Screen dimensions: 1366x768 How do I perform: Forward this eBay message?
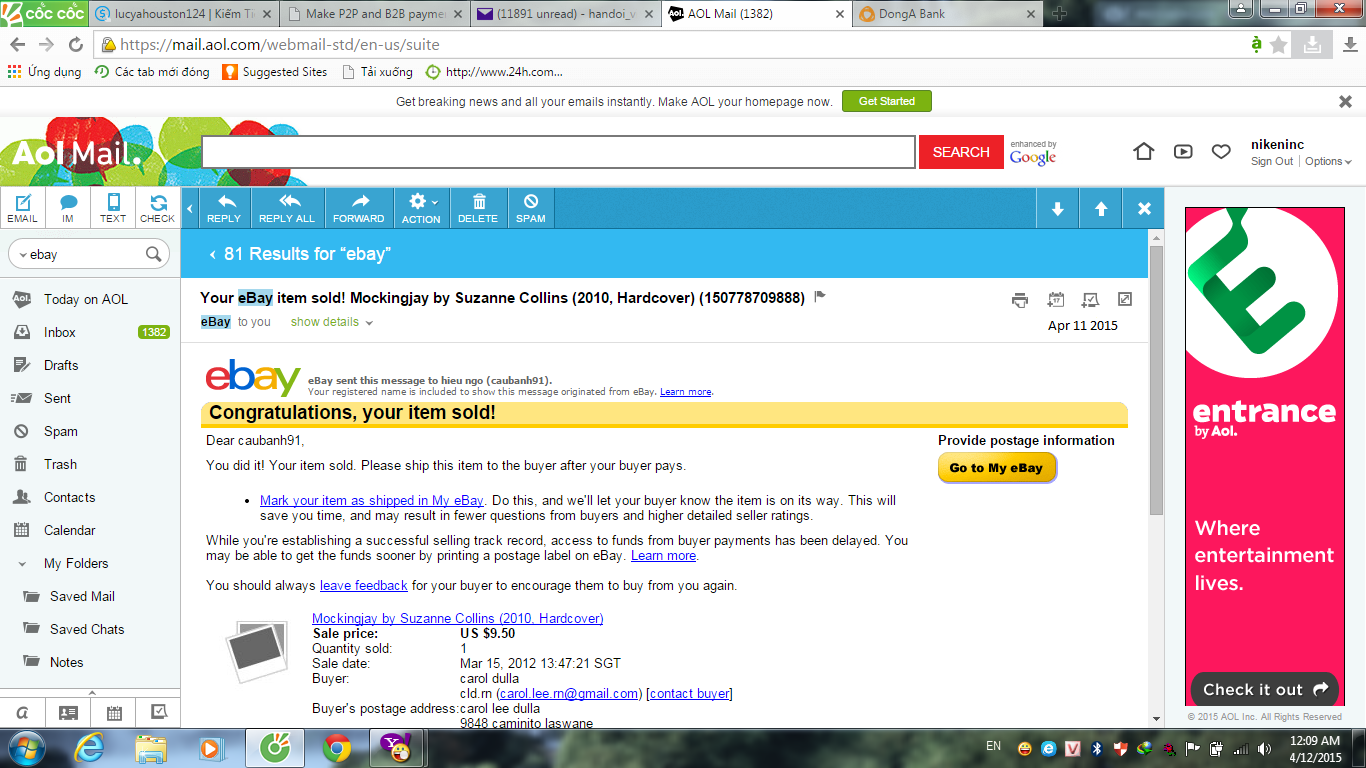click(359, 208)
